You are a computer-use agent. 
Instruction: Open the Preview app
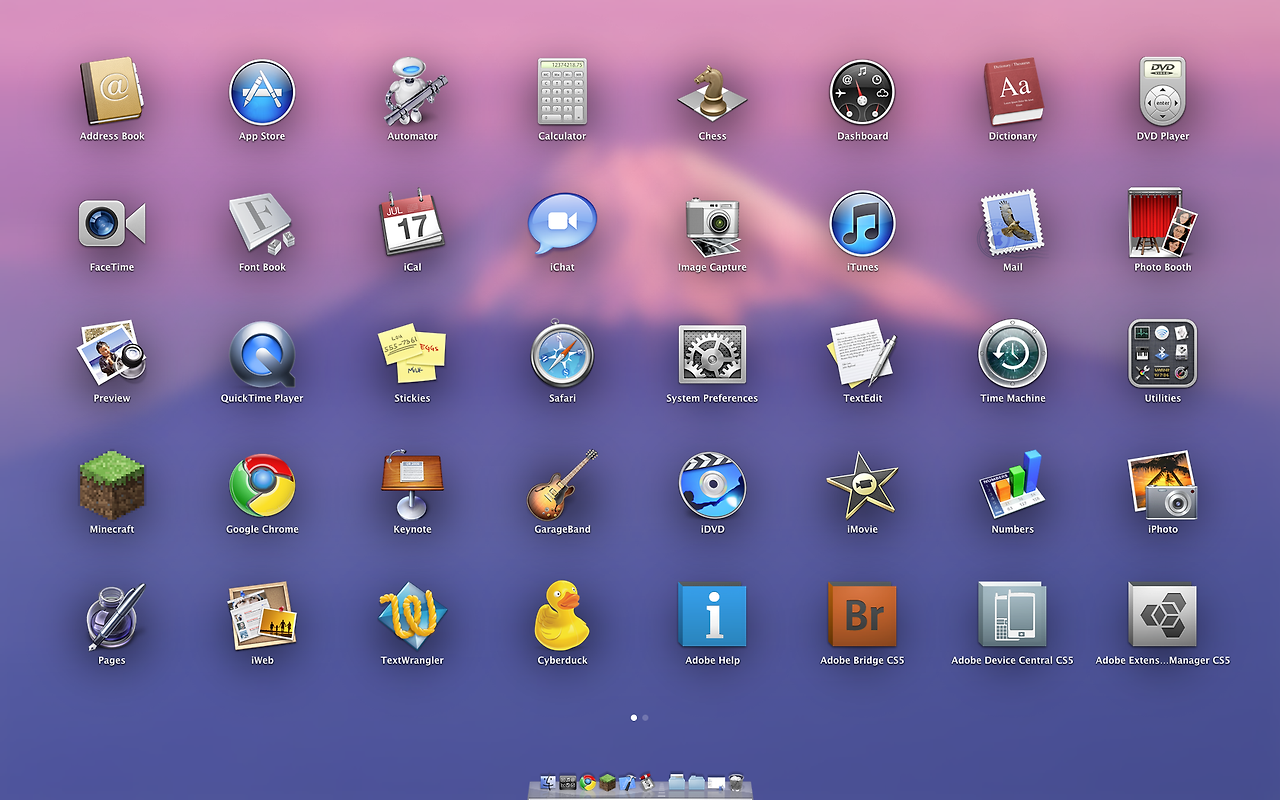point(112,354)
